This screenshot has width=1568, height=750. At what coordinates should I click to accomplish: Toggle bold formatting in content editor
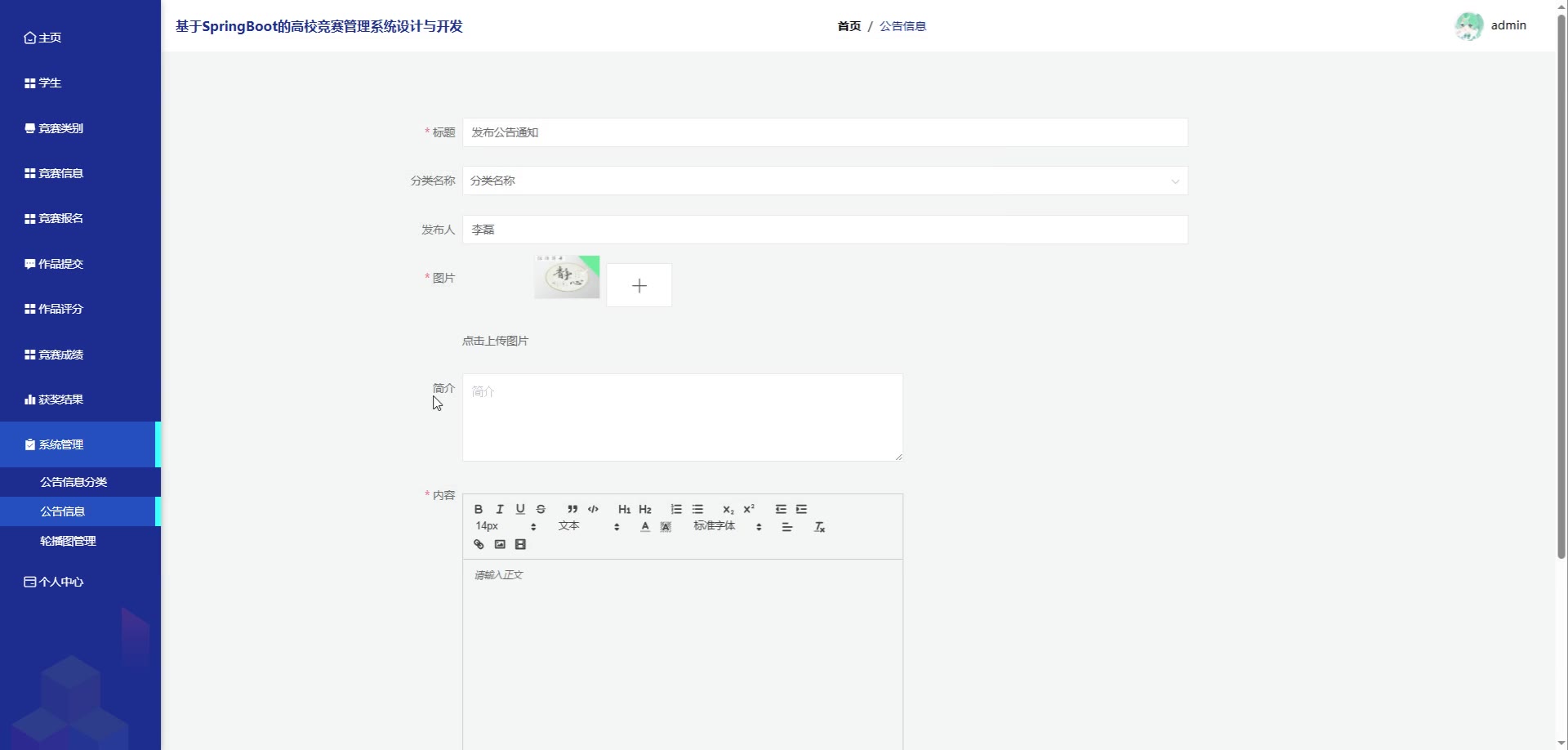click(479, 509)
